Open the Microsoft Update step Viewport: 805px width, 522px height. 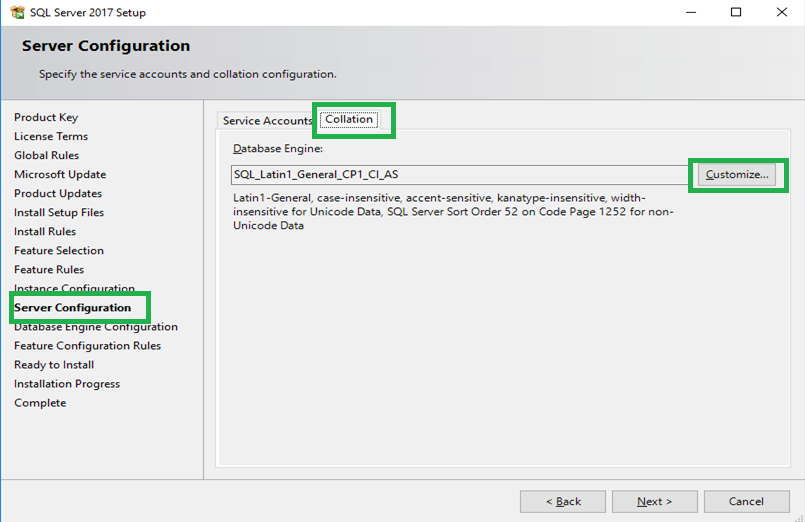tap(60, 174)
